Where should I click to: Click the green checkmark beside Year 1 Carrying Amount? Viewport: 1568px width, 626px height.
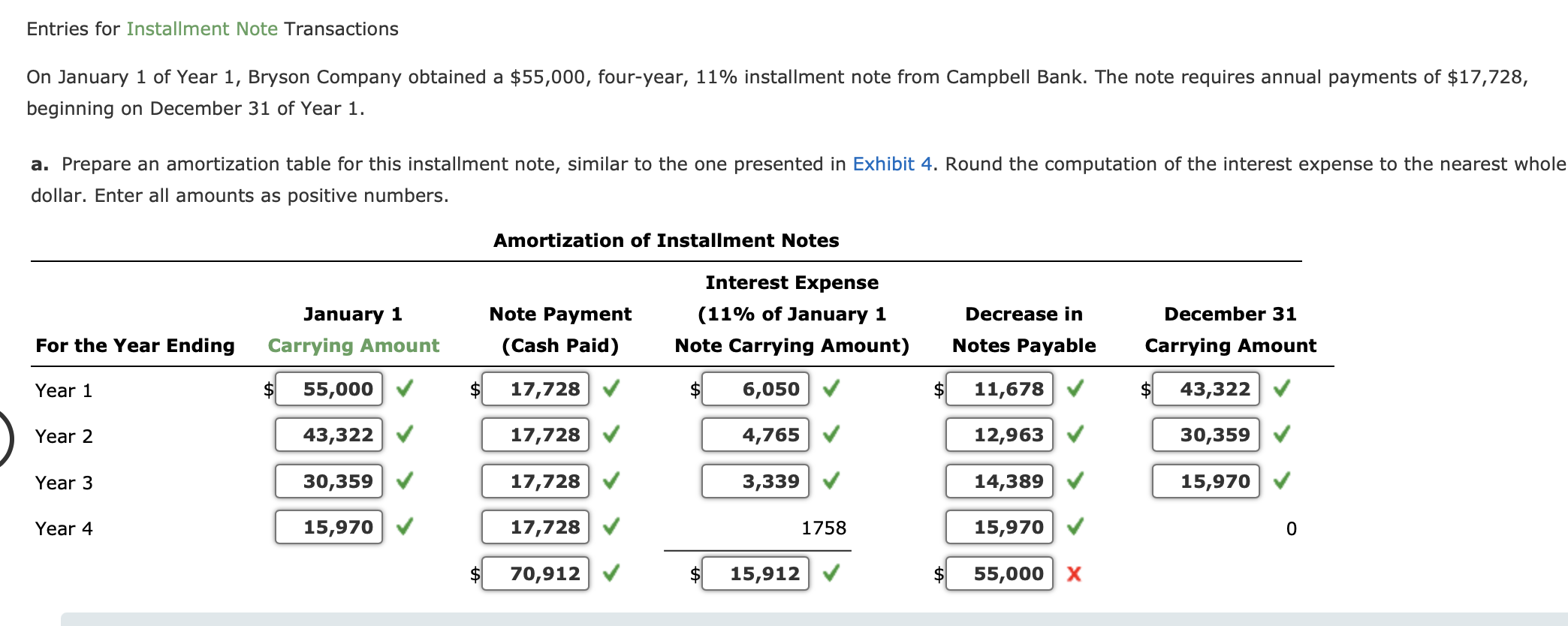(x=405, y=390)
